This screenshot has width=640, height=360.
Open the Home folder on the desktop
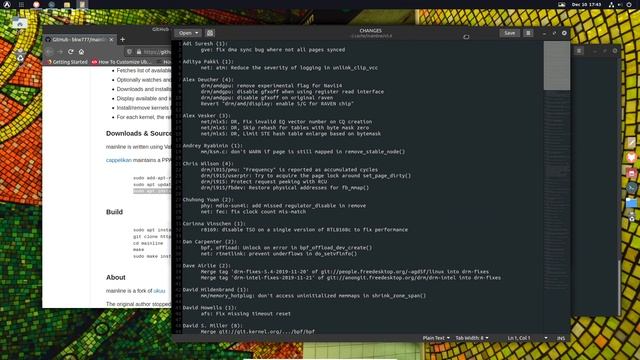click(x=20, y=24)
